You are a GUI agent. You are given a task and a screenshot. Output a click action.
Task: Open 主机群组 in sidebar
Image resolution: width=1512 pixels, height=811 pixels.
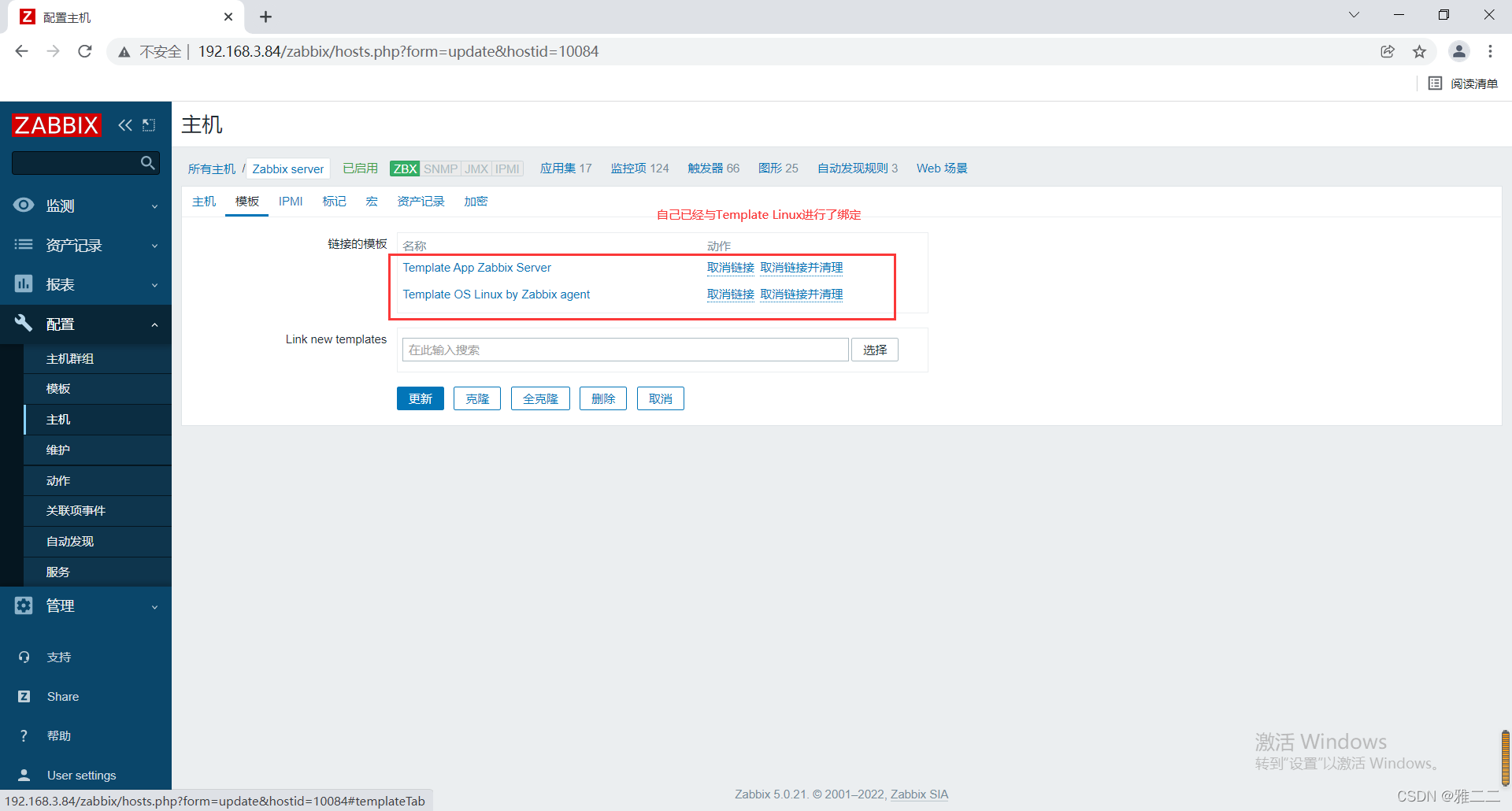[98, 358]
